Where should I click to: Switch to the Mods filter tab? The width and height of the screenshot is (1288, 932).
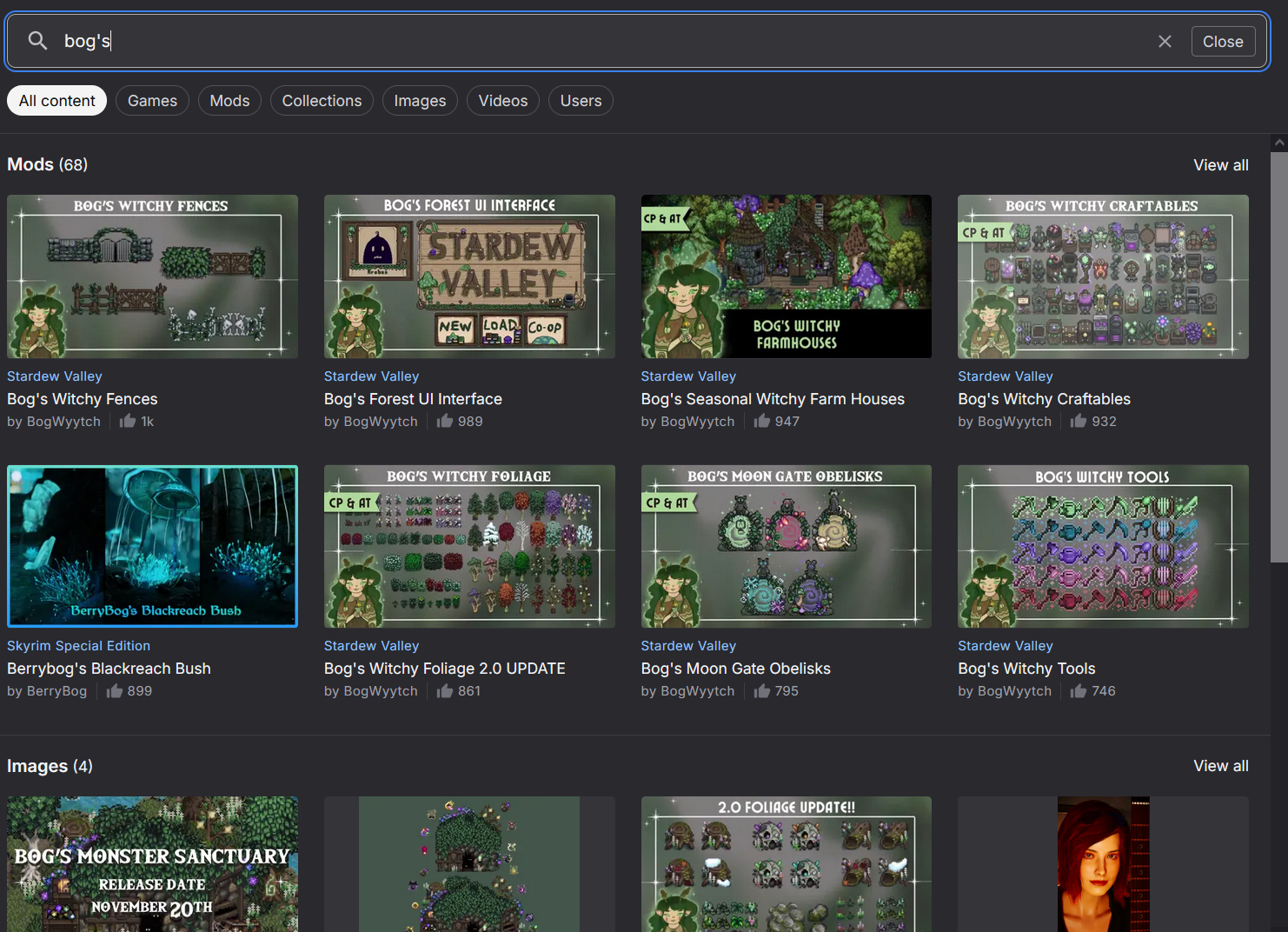point(229,101)
